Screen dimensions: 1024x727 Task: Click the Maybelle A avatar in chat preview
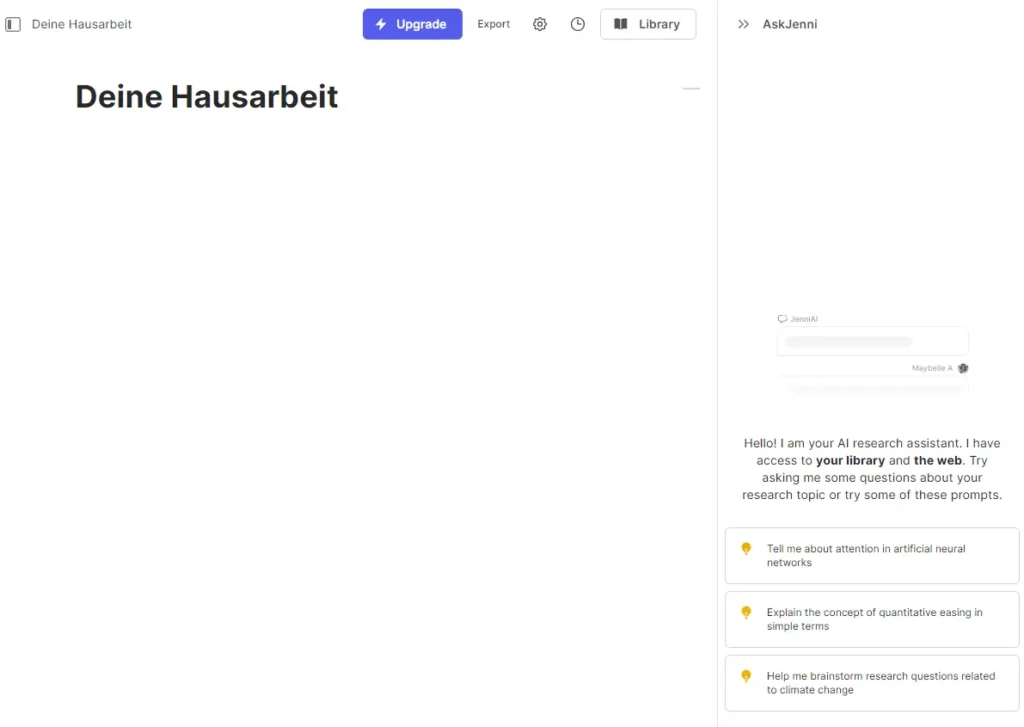coord(963,368)
